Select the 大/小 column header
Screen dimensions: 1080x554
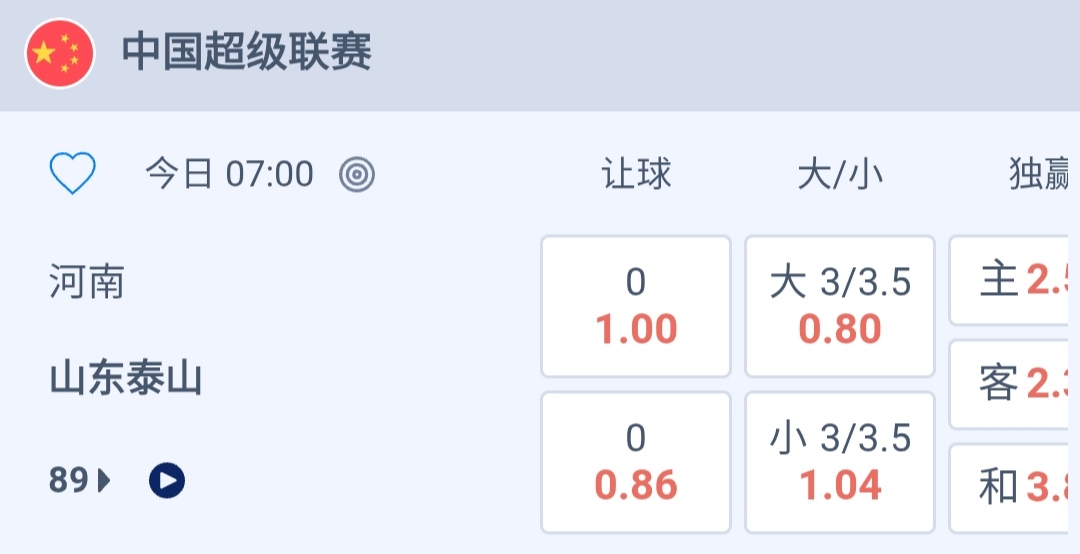point(840,175)
